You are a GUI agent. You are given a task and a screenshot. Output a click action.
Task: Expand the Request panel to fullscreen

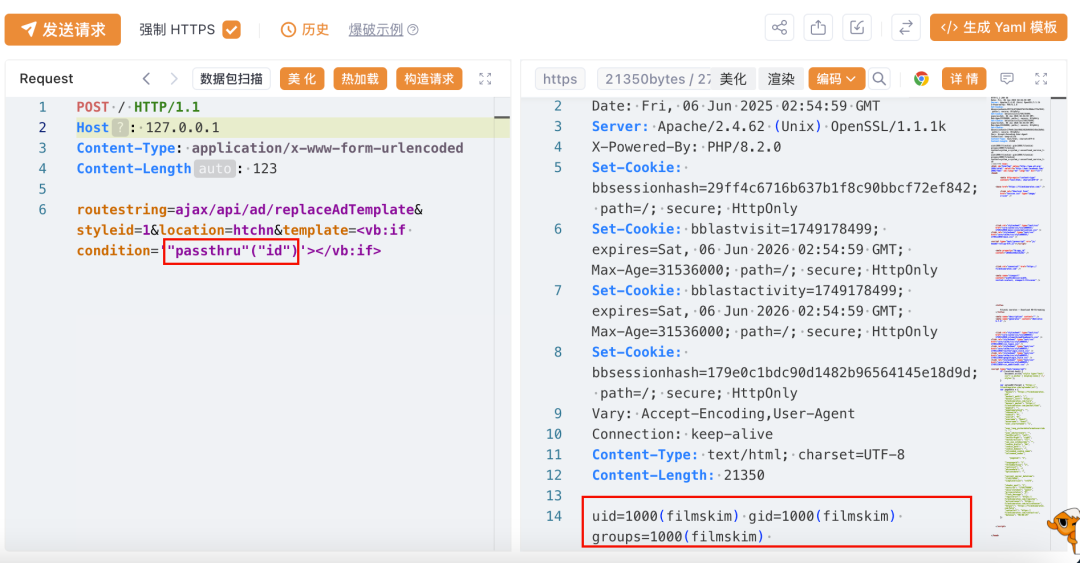[485, 79]
